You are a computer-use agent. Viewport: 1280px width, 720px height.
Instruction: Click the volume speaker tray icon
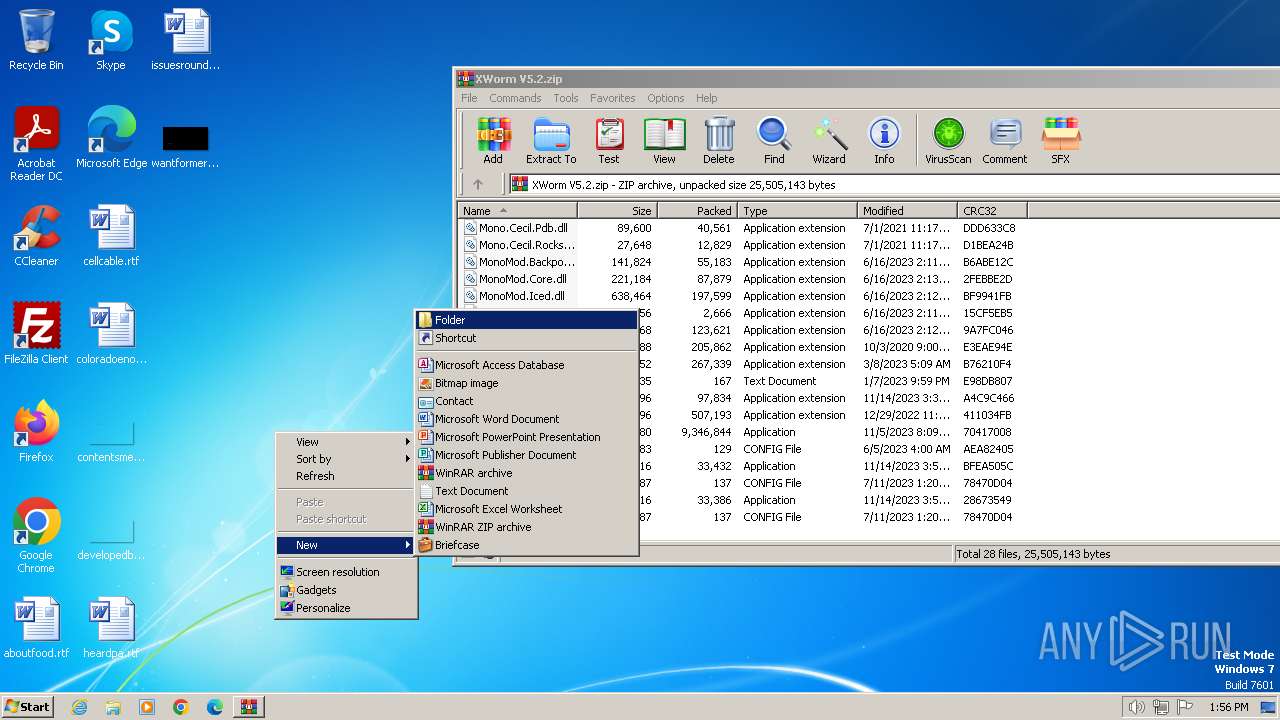1136,707
